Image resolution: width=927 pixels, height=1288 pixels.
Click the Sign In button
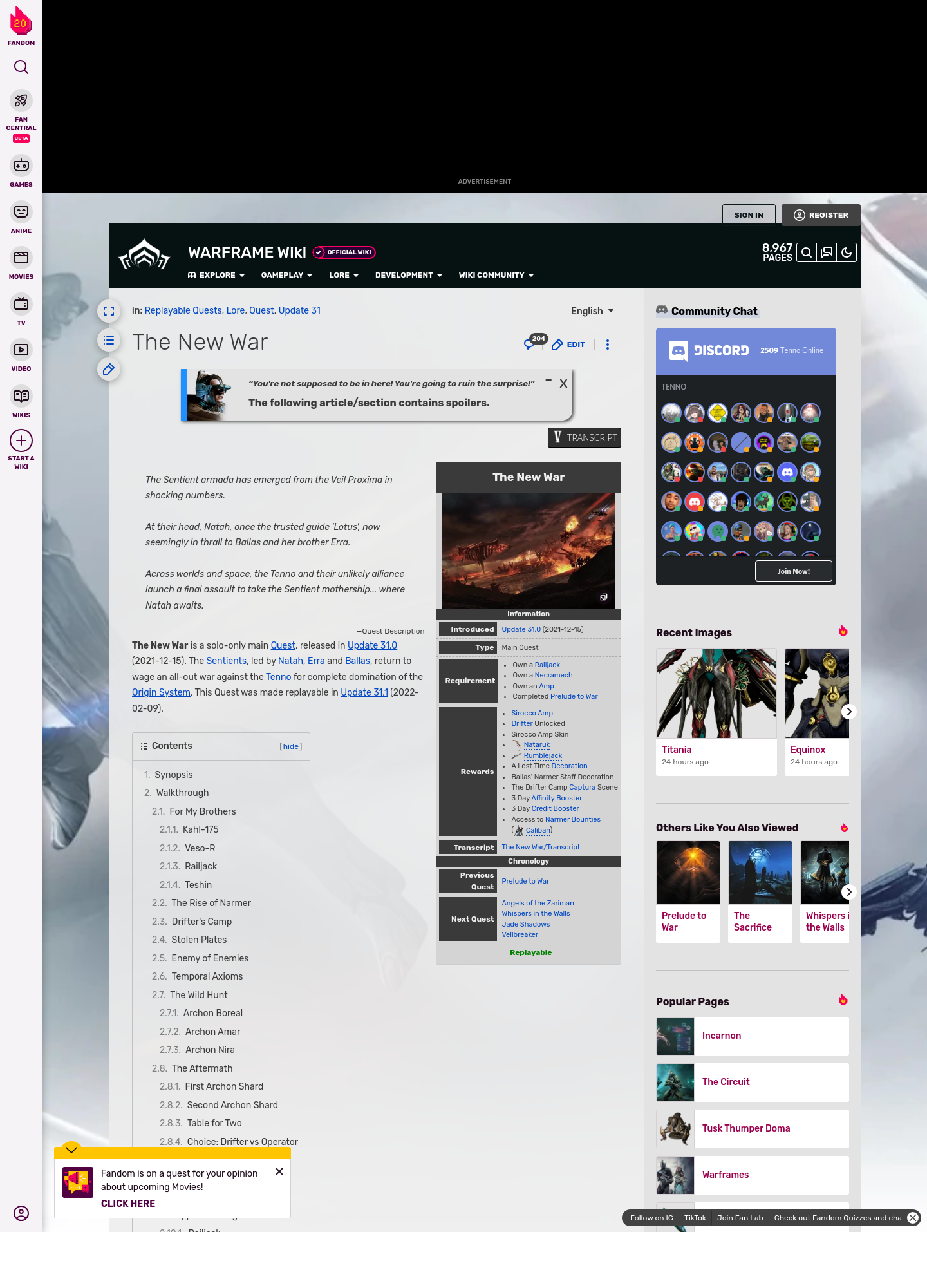tap(749, 215)
